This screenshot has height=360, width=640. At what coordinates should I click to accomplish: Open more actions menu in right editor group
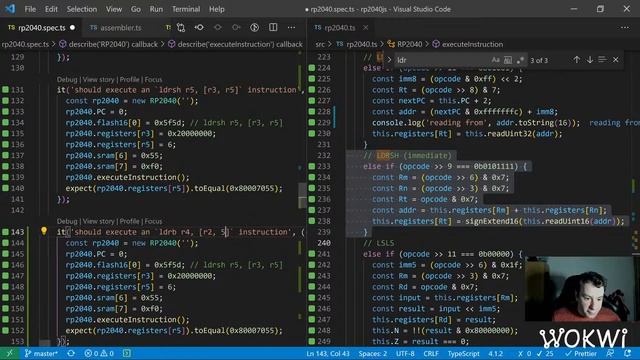coord(624,28)
